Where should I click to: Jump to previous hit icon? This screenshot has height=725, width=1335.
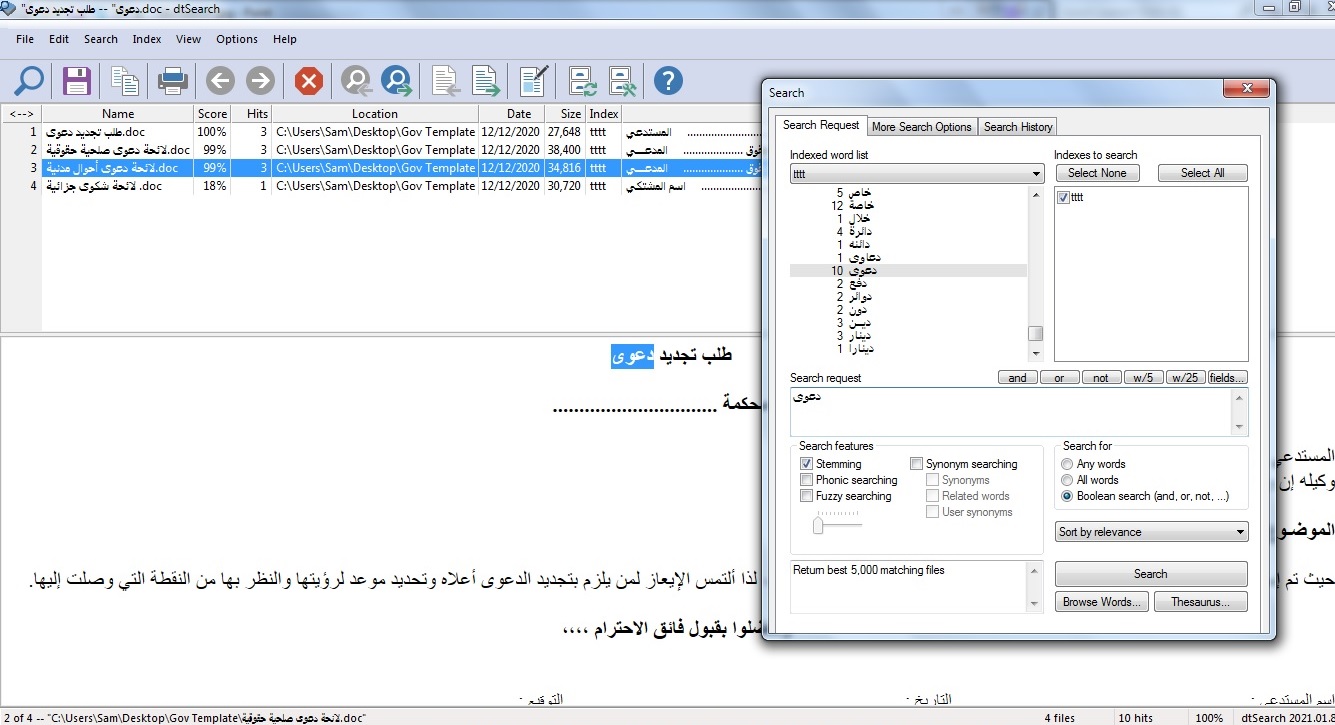(x=357, y=80)
